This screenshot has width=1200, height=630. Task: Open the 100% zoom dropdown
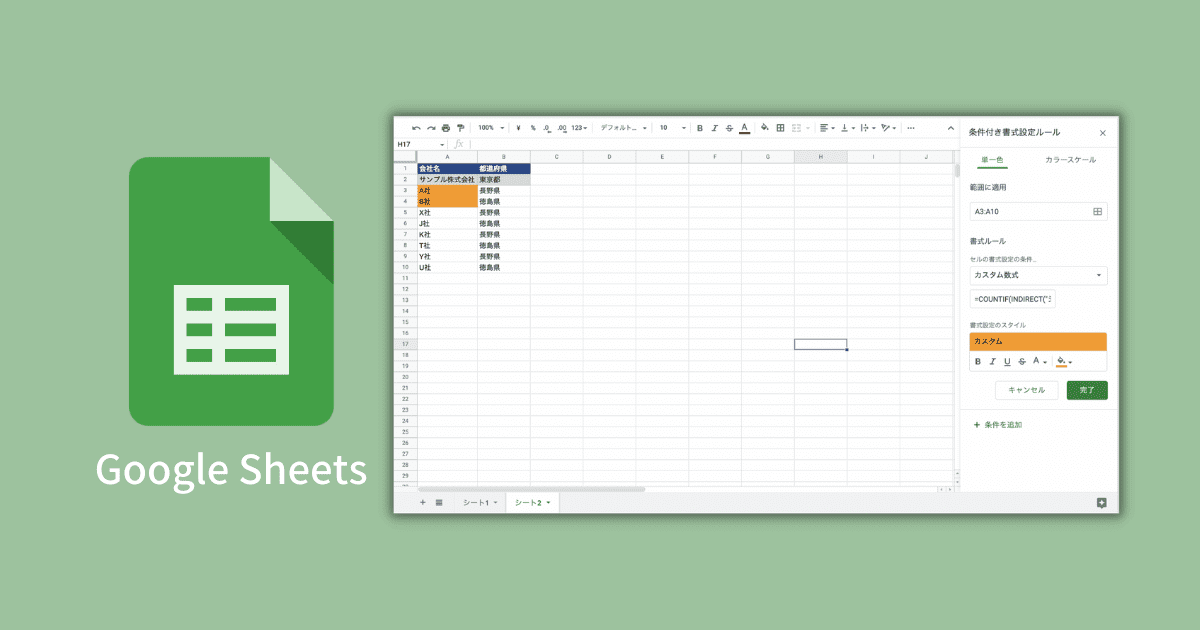[x=491, y=128]
